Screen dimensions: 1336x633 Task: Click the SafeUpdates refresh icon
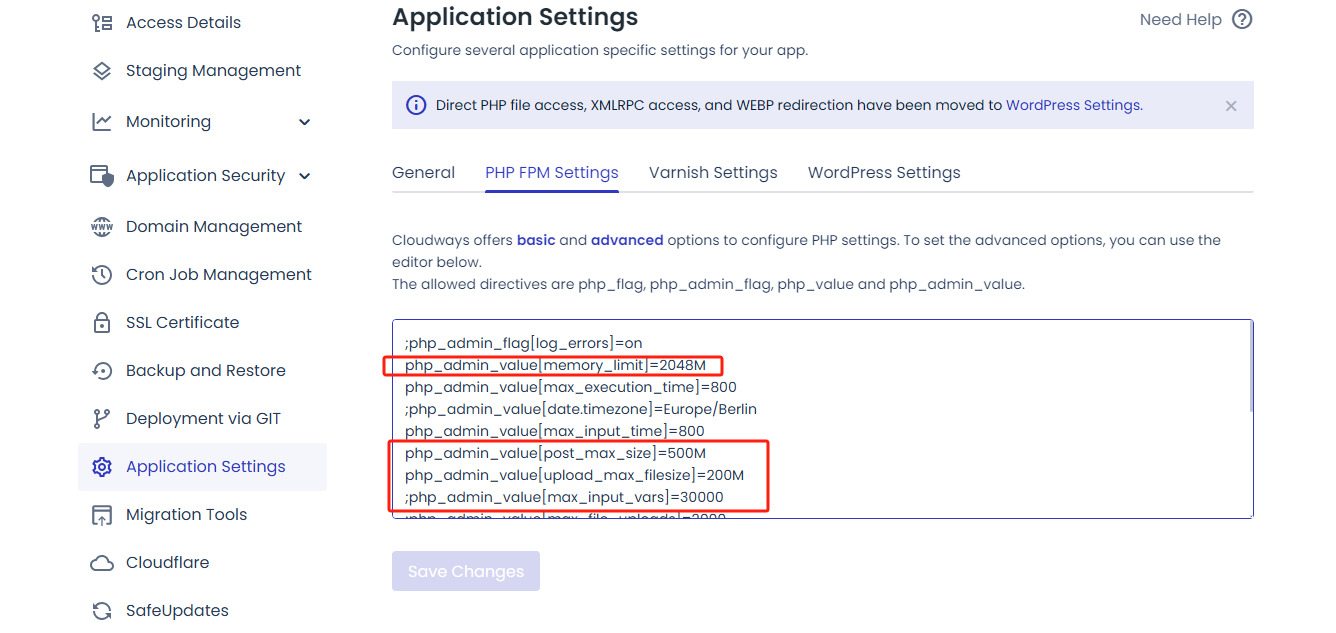(102, 611)
